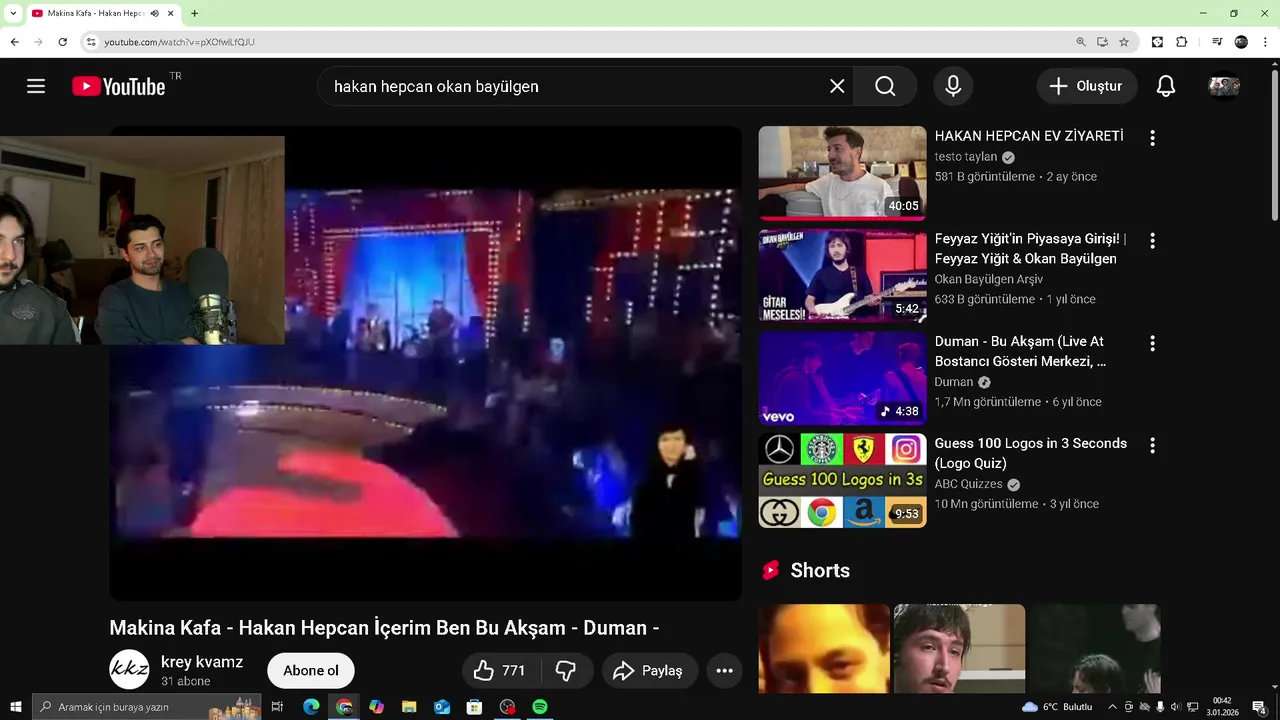The image size is (1280, 720).
Task: Open the YouTube hamburger guide menu
Action: (36, 86)
